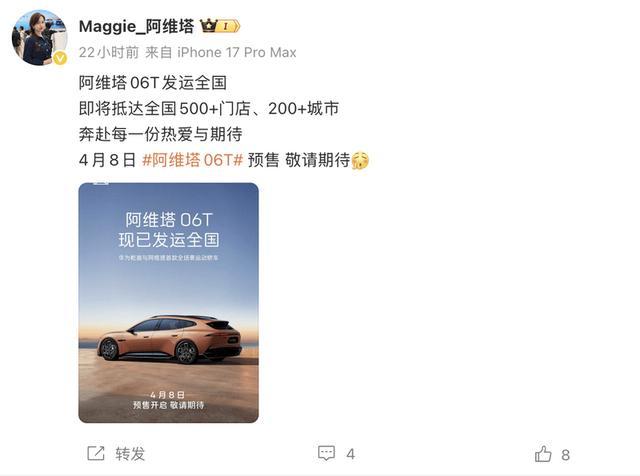Click the crown VIP membership icon

point(208,26)
